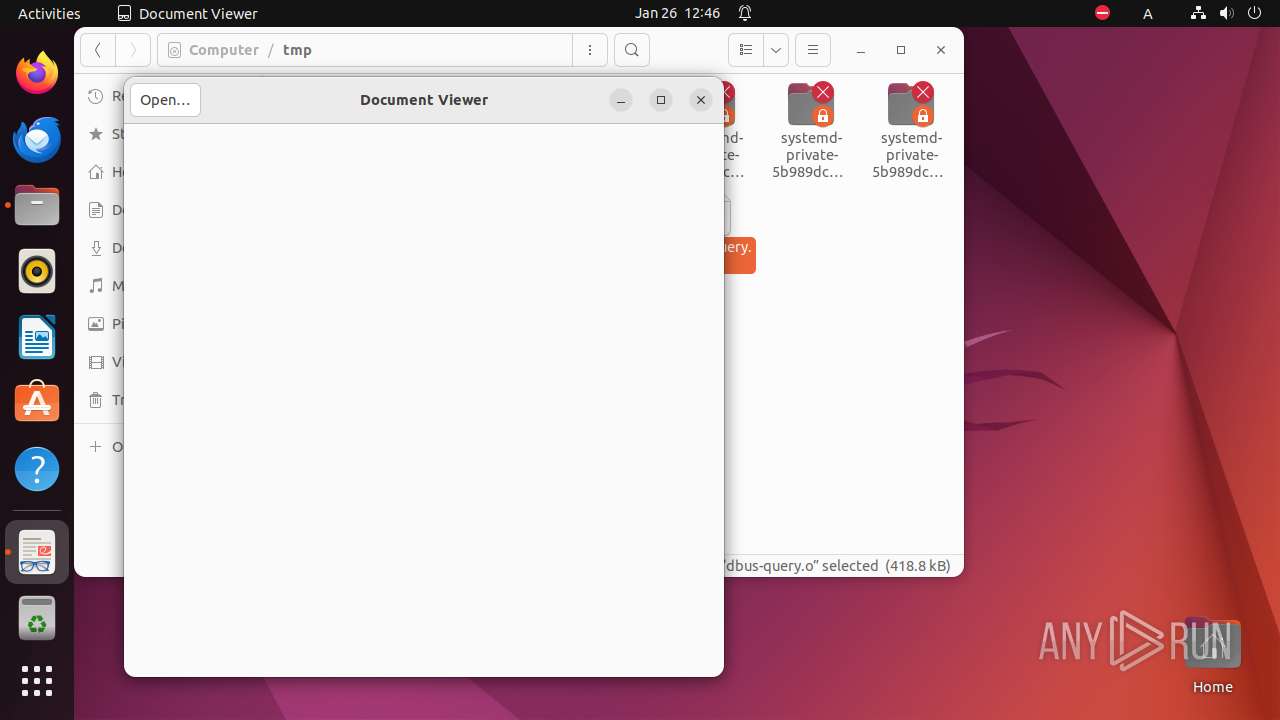1280x720 pixels.
Task: Close the Files window
Action: point(941,50)
